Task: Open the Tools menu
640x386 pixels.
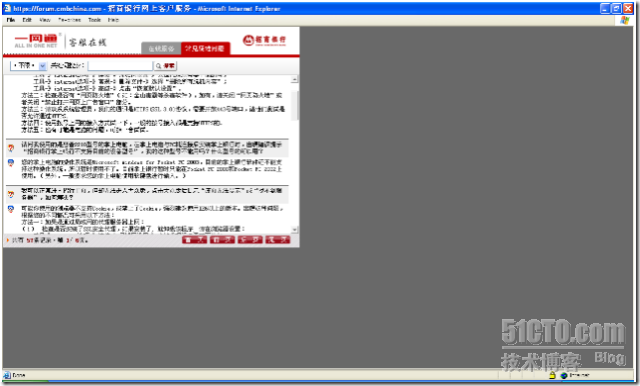Action: [x=94, y=20]
